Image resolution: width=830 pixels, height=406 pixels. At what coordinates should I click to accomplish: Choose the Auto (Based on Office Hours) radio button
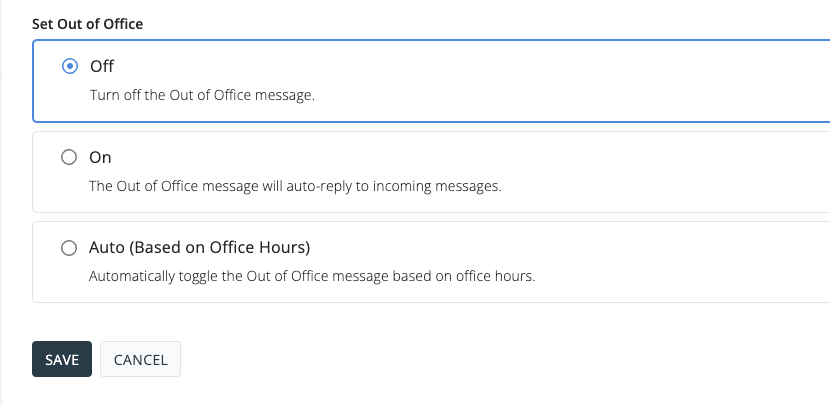pyautogui.click(x=69, y=247)
